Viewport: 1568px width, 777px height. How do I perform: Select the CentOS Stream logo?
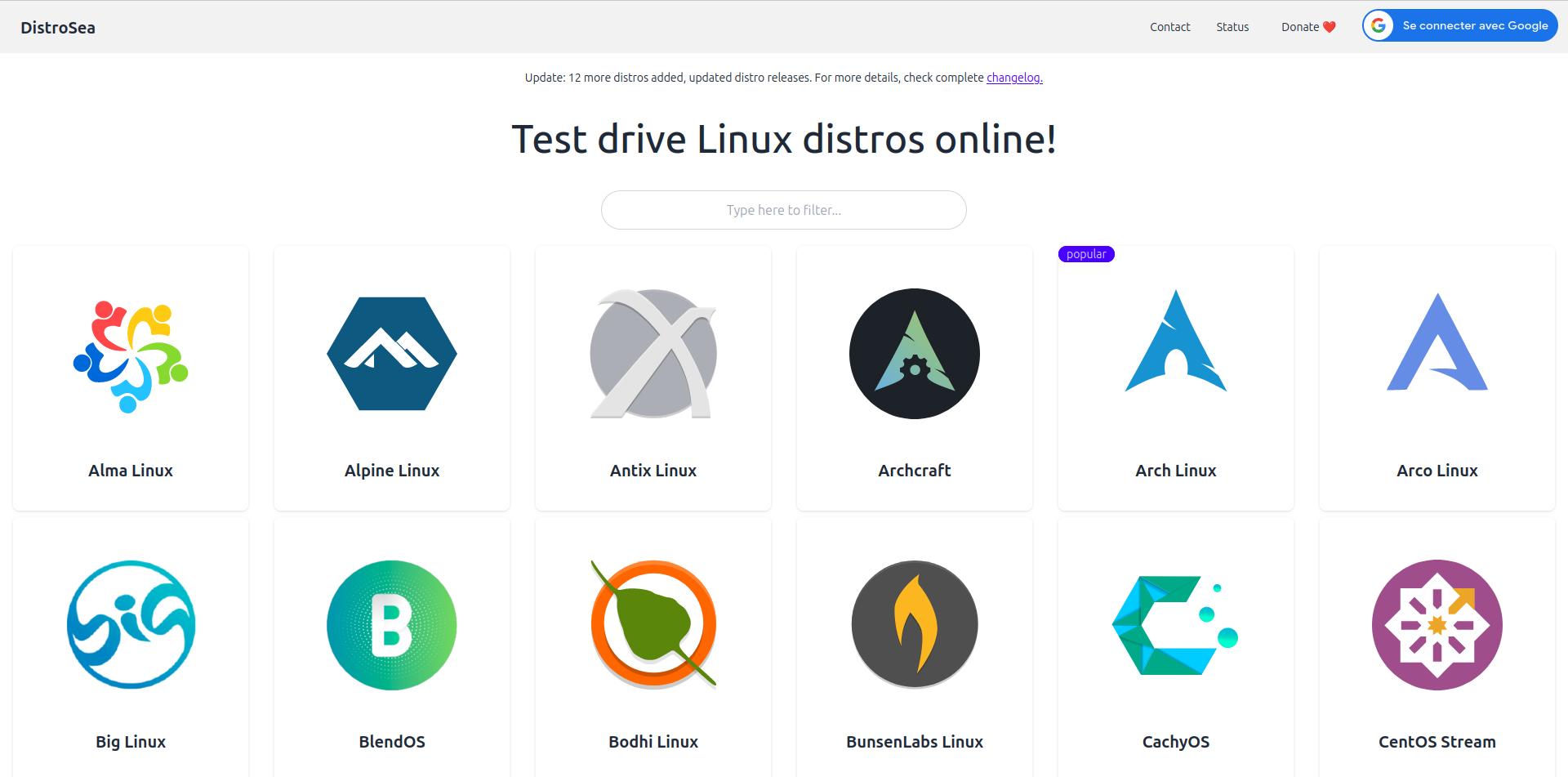(1437, 625)
